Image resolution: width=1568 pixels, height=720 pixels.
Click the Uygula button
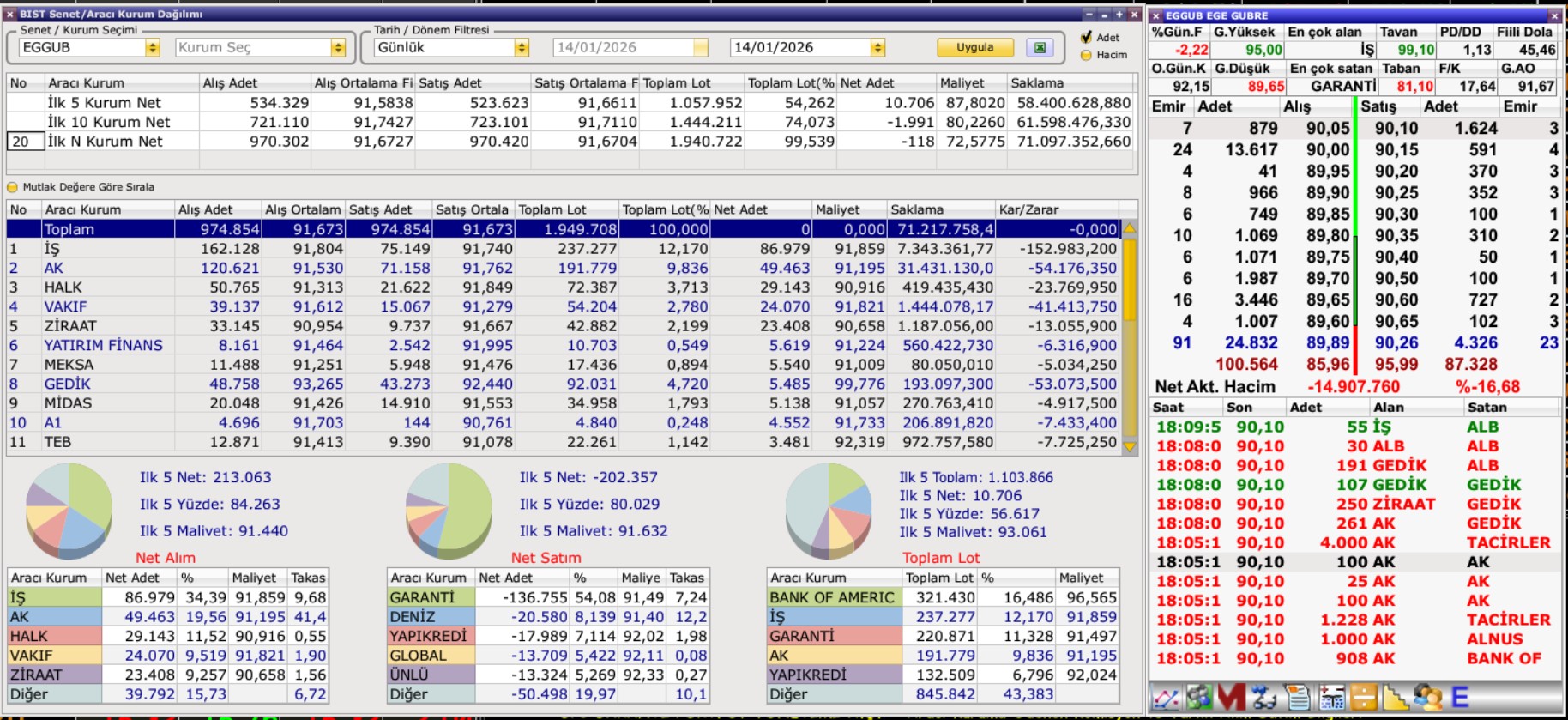pos(974,48)
